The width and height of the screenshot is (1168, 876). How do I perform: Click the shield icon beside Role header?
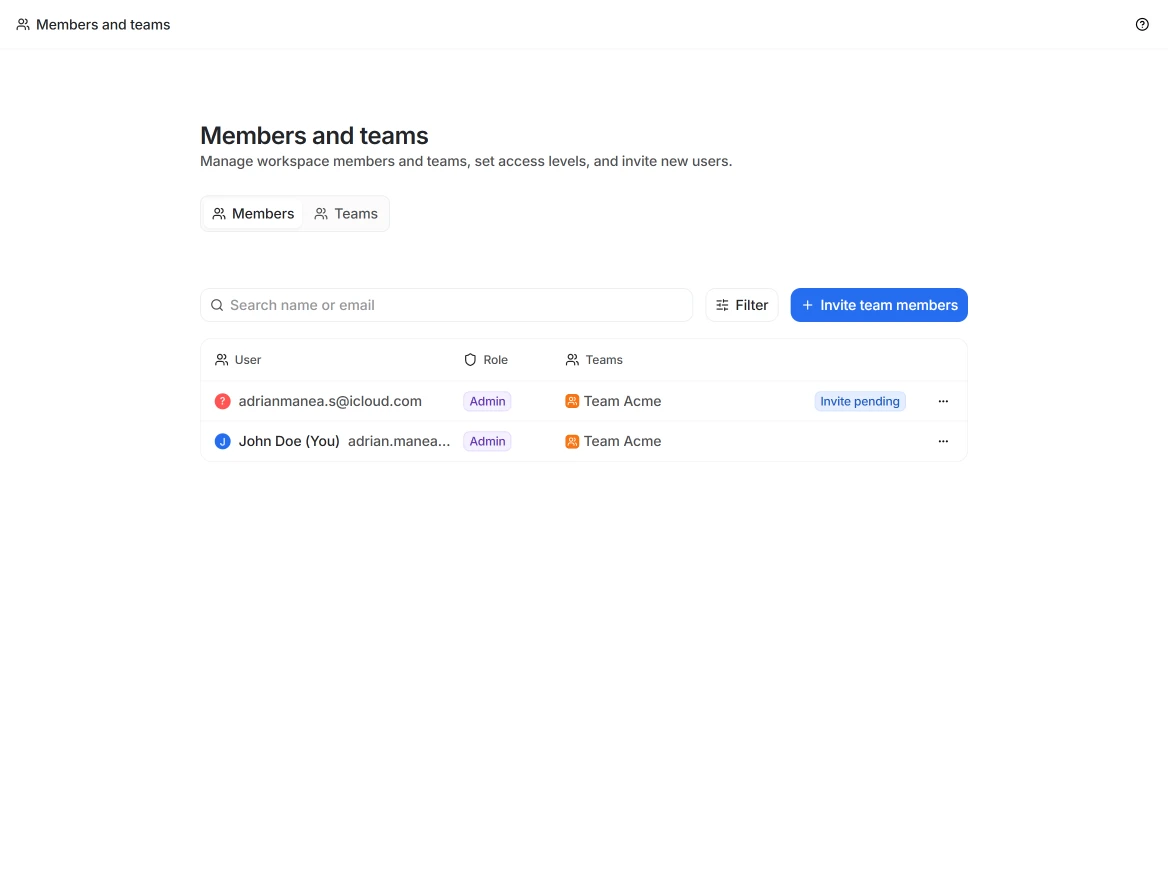coord(470,360)
